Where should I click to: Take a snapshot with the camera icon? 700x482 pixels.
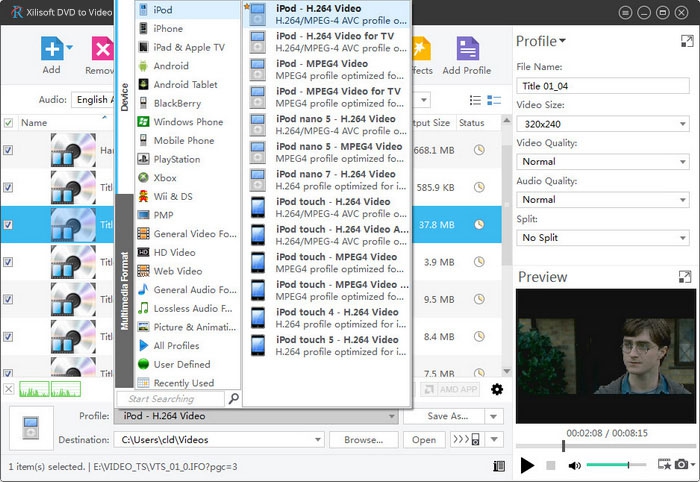[682, 465]
